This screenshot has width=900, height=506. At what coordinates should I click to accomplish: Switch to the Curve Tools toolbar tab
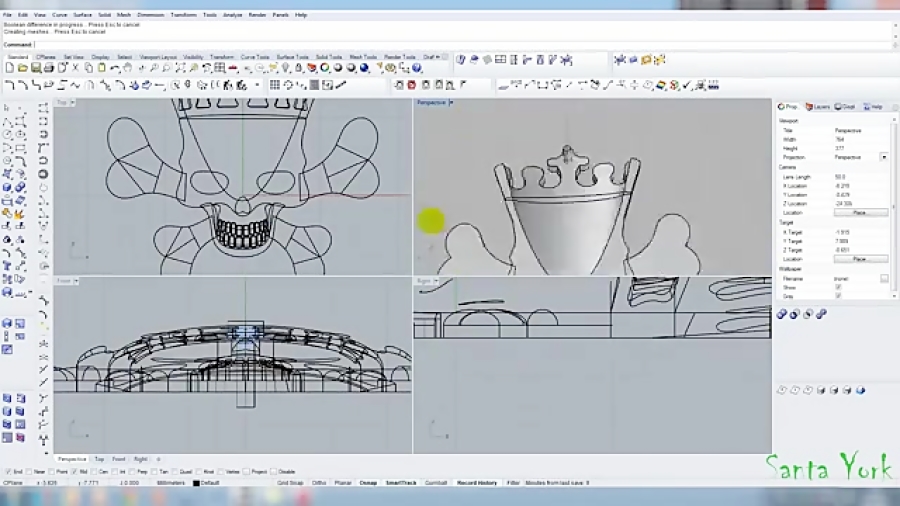(x=255, y=57)
